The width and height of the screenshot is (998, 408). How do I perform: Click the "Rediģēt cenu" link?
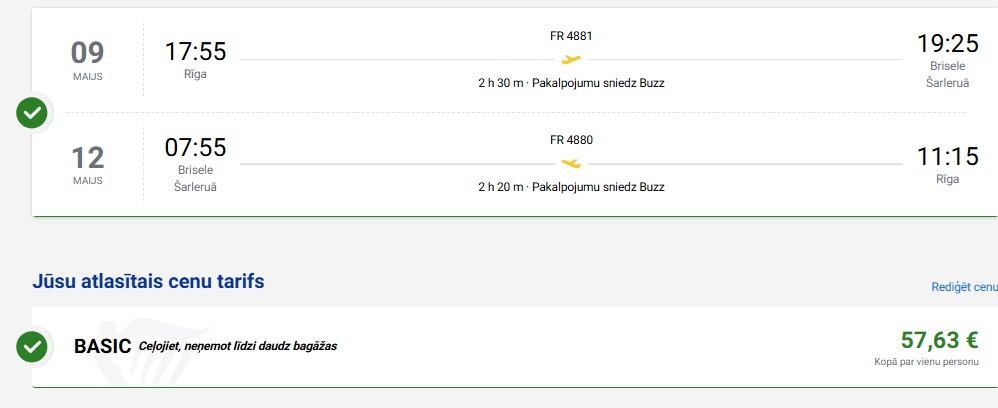[964, 287]
